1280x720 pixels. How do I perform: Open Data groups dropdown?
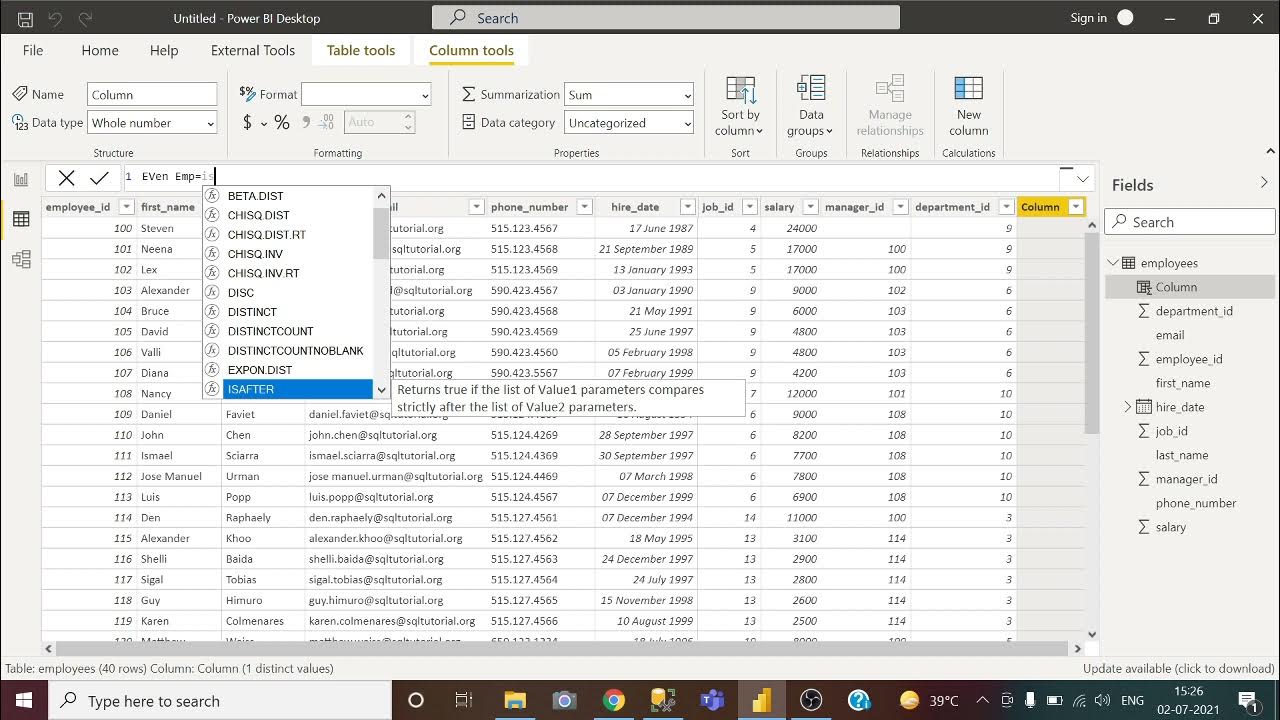[x=811, y=106]
